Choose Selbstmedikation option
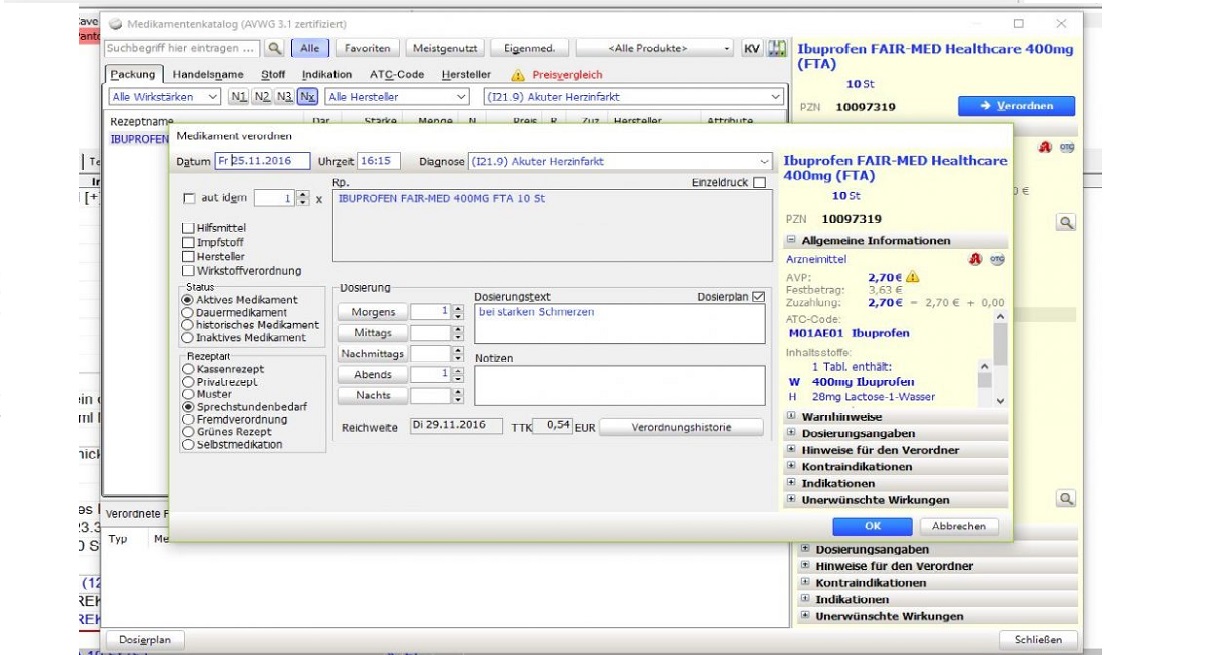1214x655 pixels. pos(187,445)
